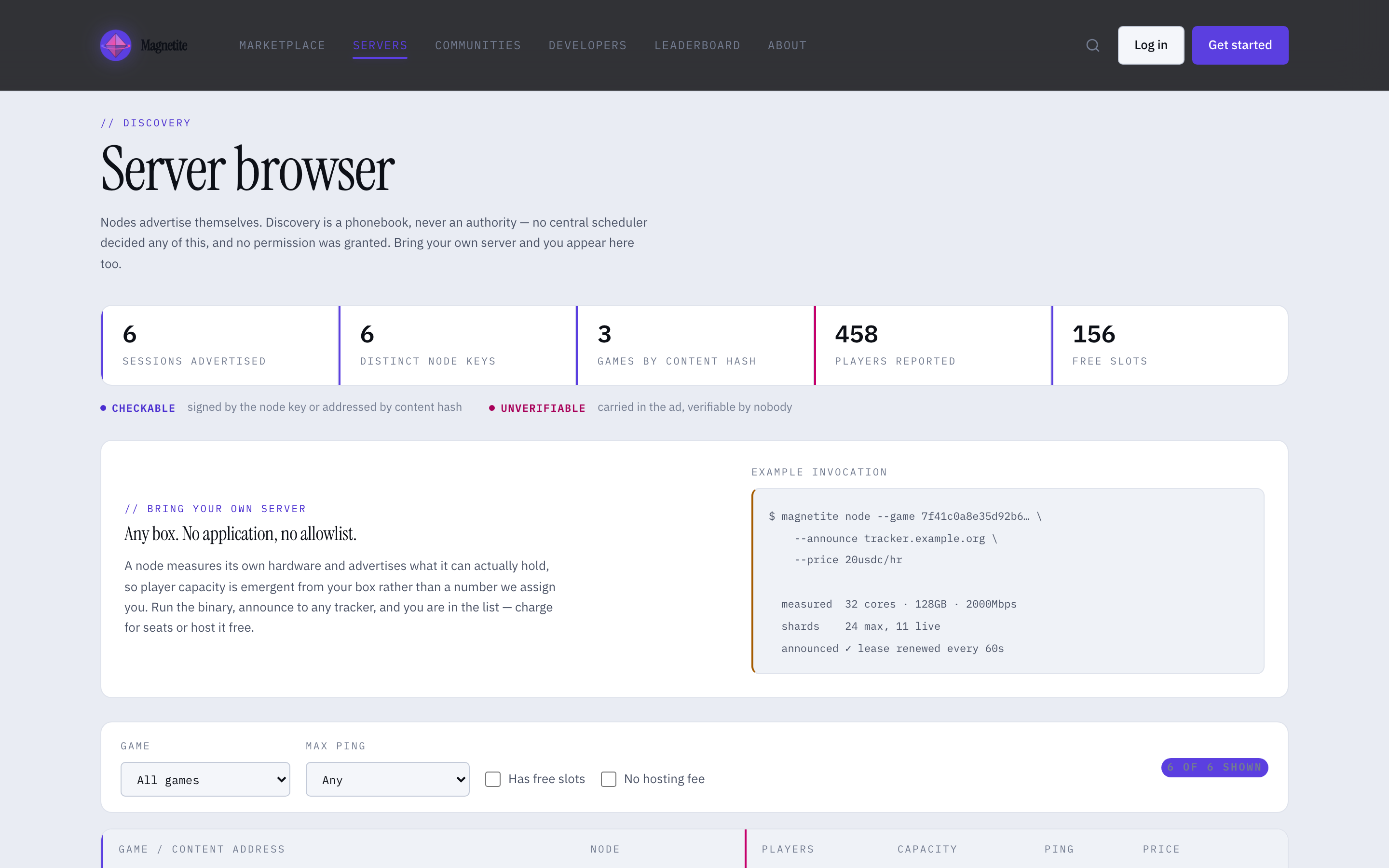This screenshot has width=1389, height=868.
Task: Open the Developers nav item
Action: (x=588, y=45)
